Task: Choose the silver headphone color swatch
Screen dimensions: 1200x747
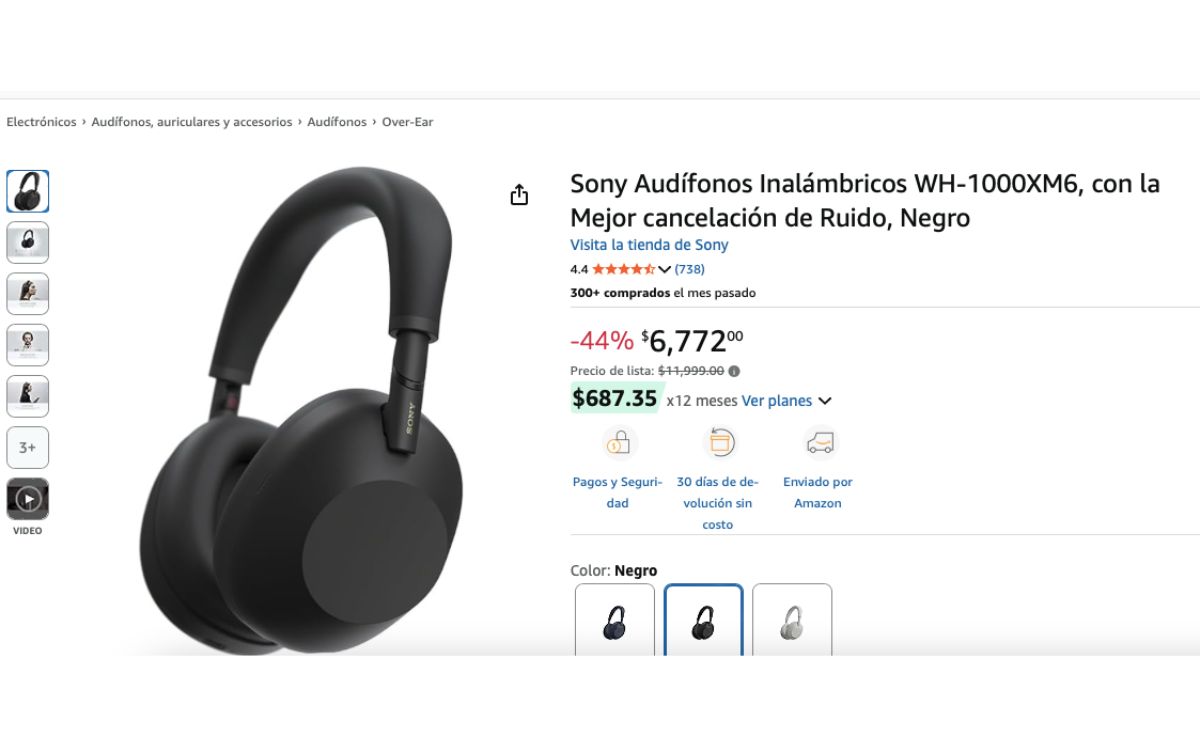Action: coord(792,622)
